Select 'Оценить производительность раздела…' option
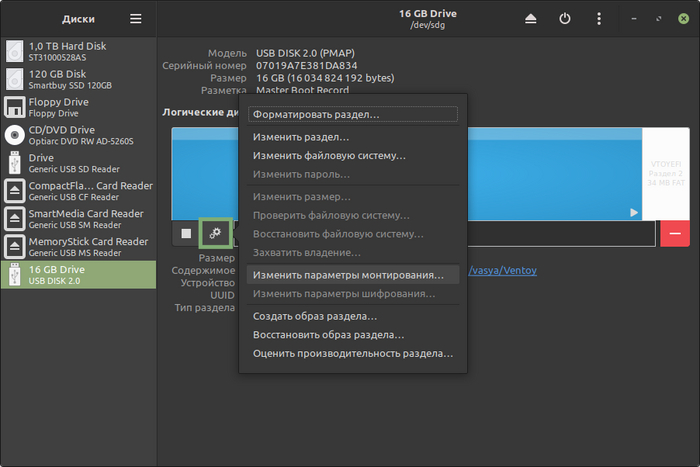Viewport: 700px width, 467px height. pyautogui.click(x=352, y=353)
